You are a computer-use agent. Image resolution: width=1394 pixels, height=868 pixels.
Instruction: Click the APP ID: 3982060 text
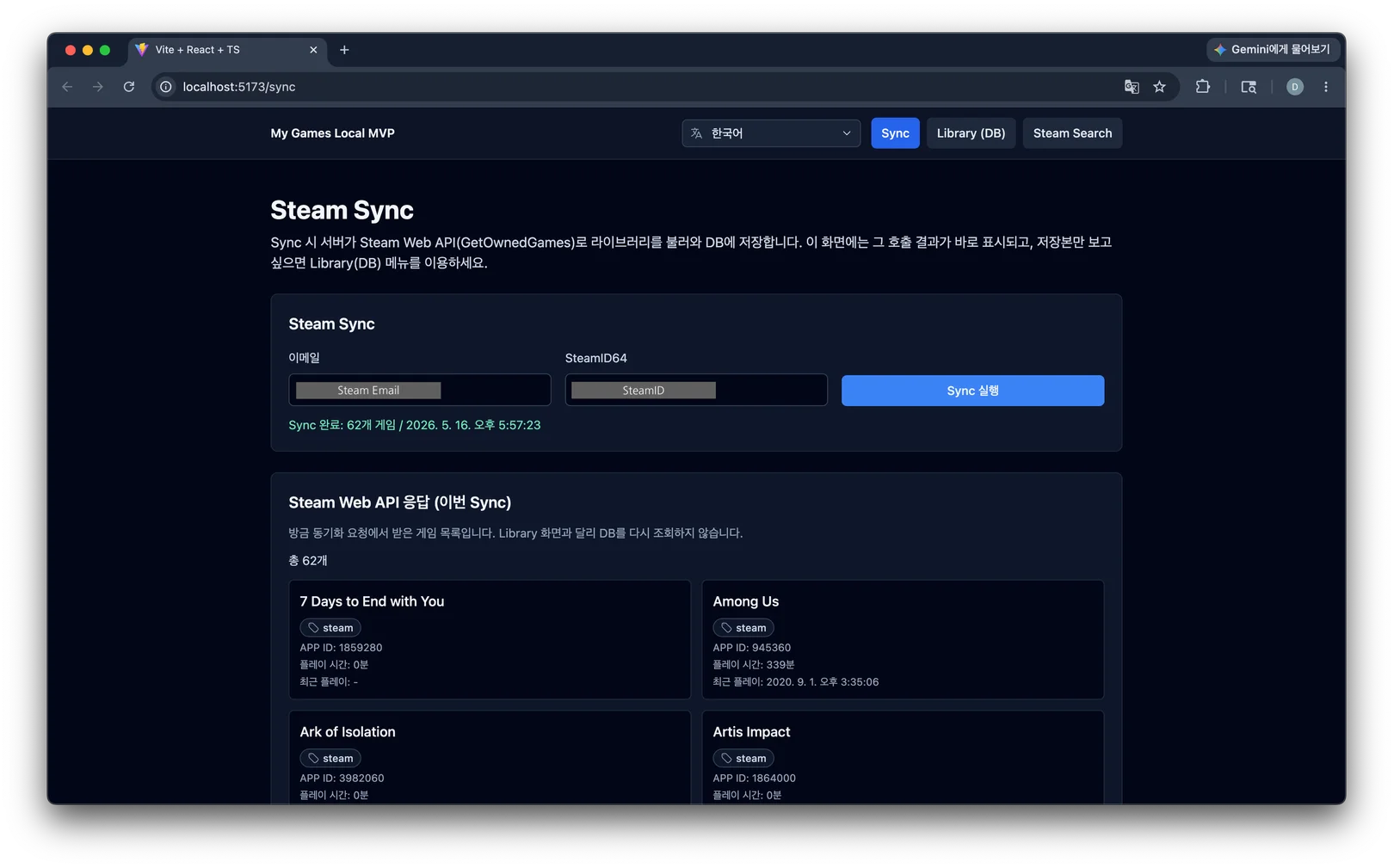[342, 779]
